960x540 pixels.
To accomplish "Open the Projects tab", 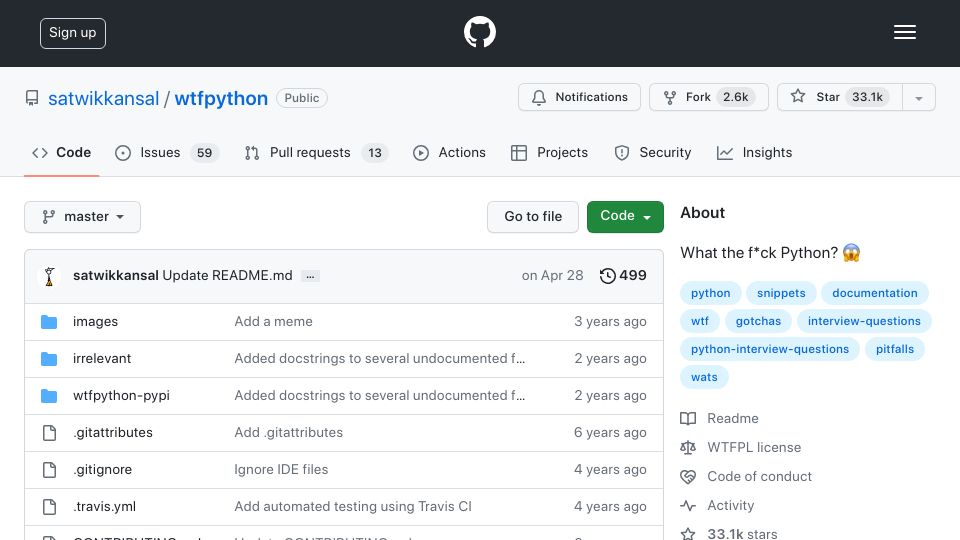I will coord(549,152).
